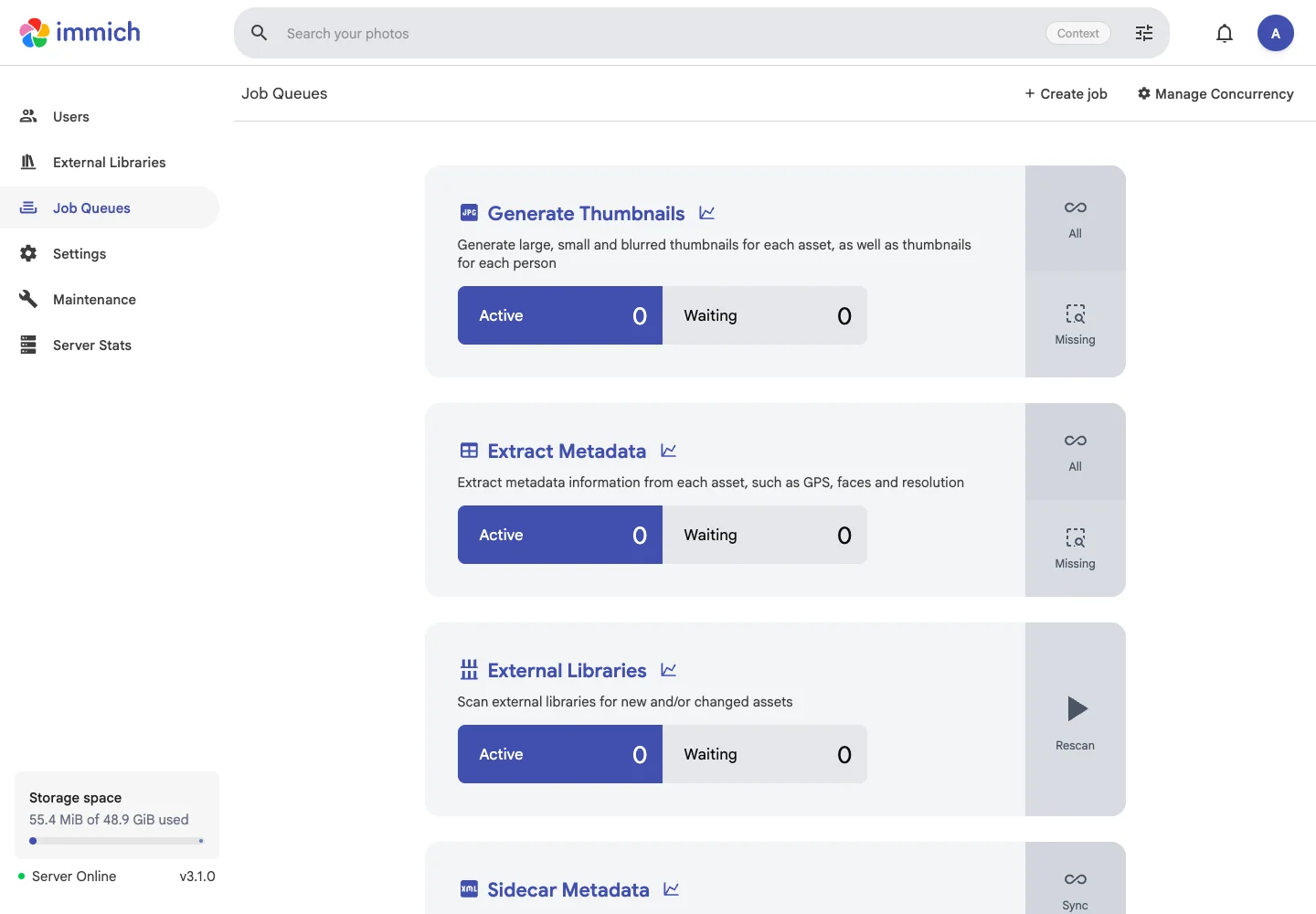Select Job Queues in sidebar

coord(110,207)
